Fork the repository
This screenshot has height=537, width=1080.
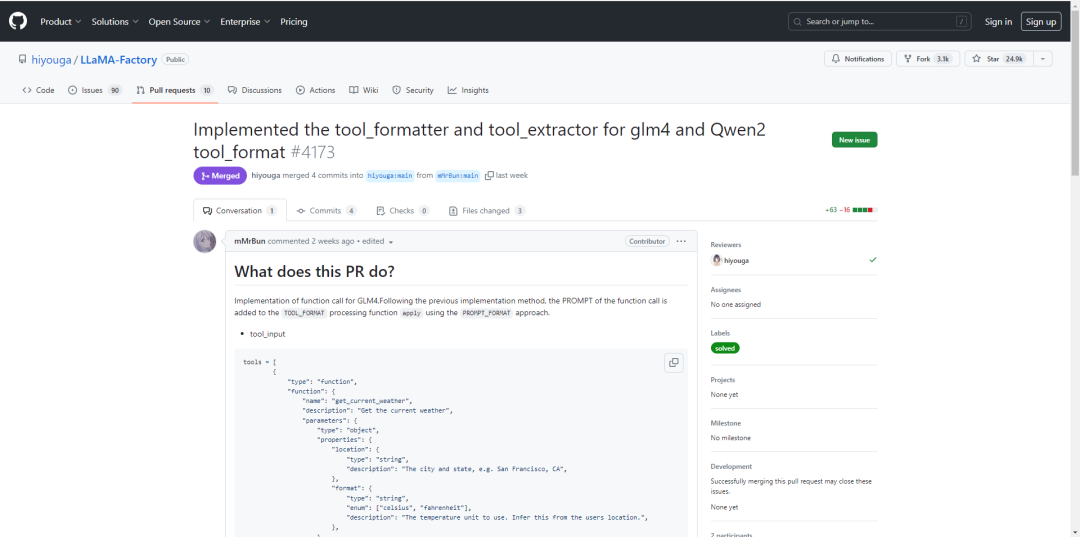click(928, 59)
